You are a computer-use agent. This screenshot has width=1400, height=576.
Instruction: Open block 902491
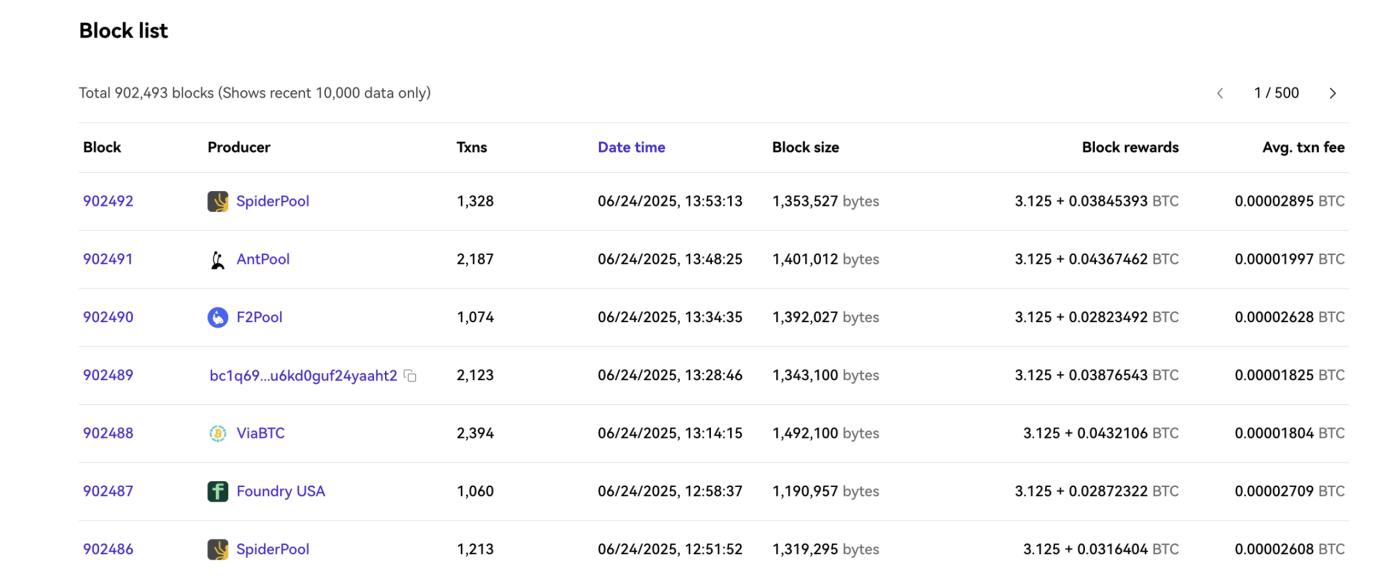108,259
